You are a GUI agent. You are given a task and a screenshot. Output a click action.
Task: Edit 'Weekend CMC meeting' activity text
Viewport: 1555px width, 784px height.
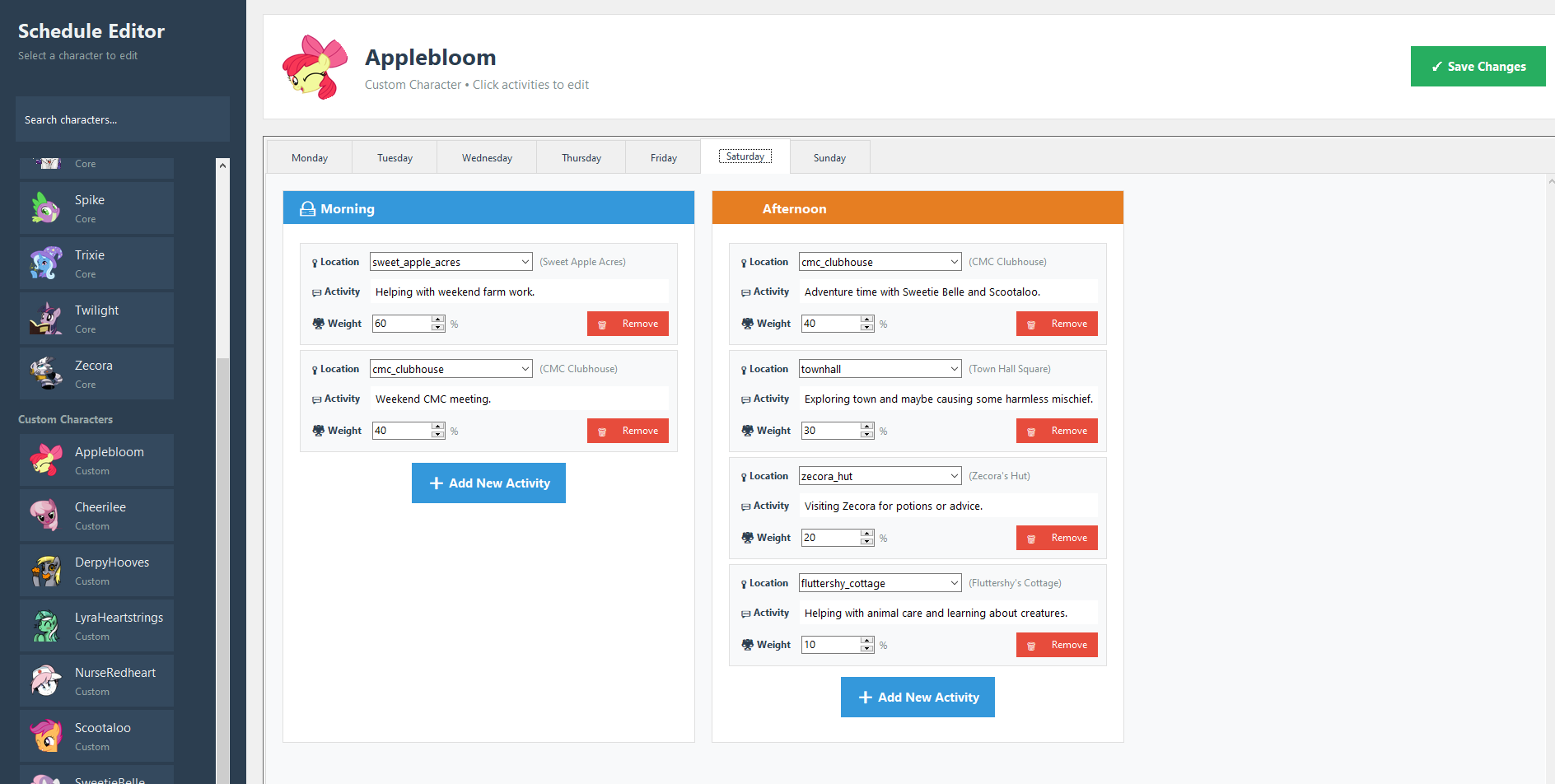(519, 399)
